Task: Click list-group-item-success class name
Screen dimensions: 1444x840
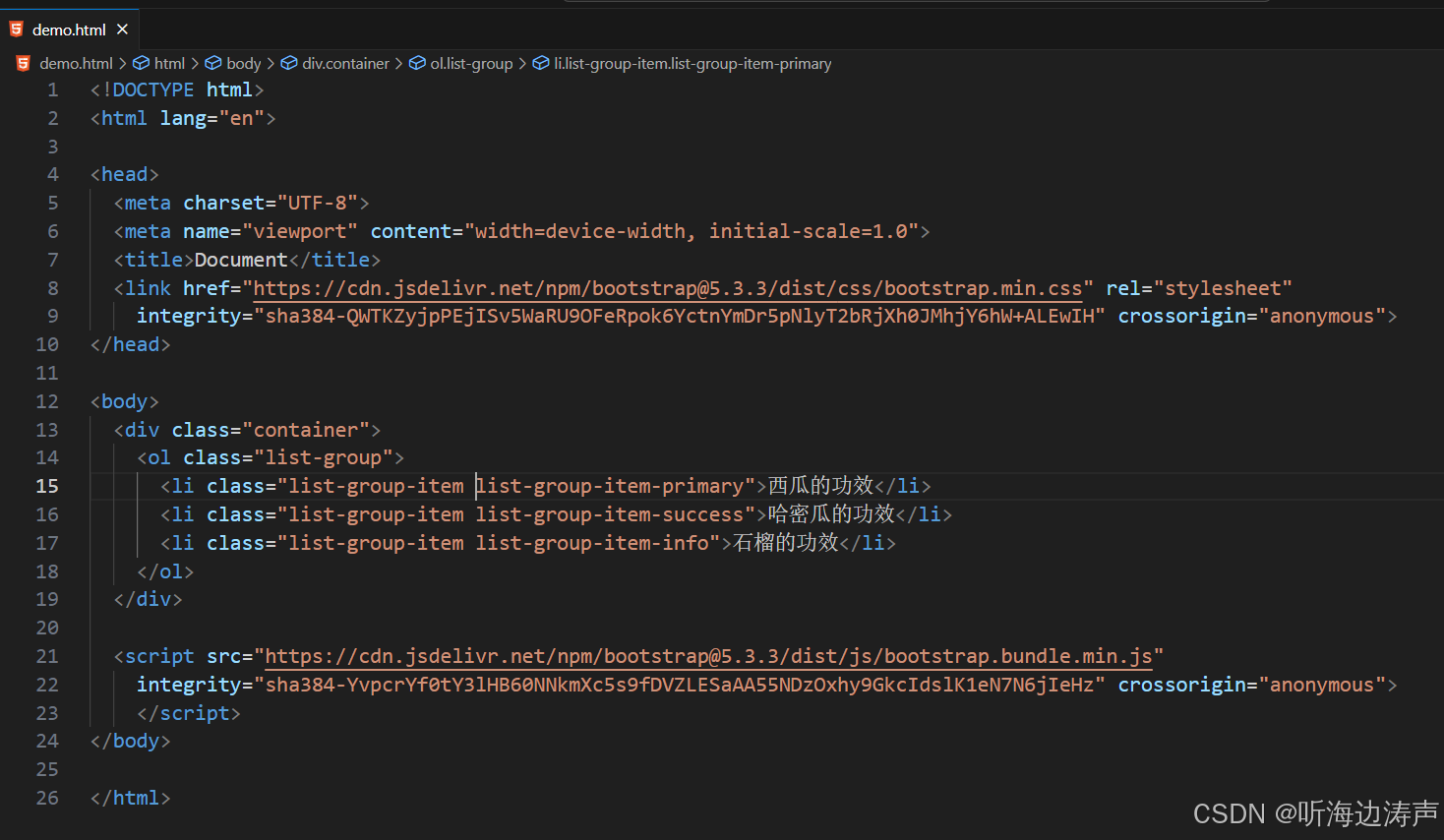Action: [x=610, y=514]
